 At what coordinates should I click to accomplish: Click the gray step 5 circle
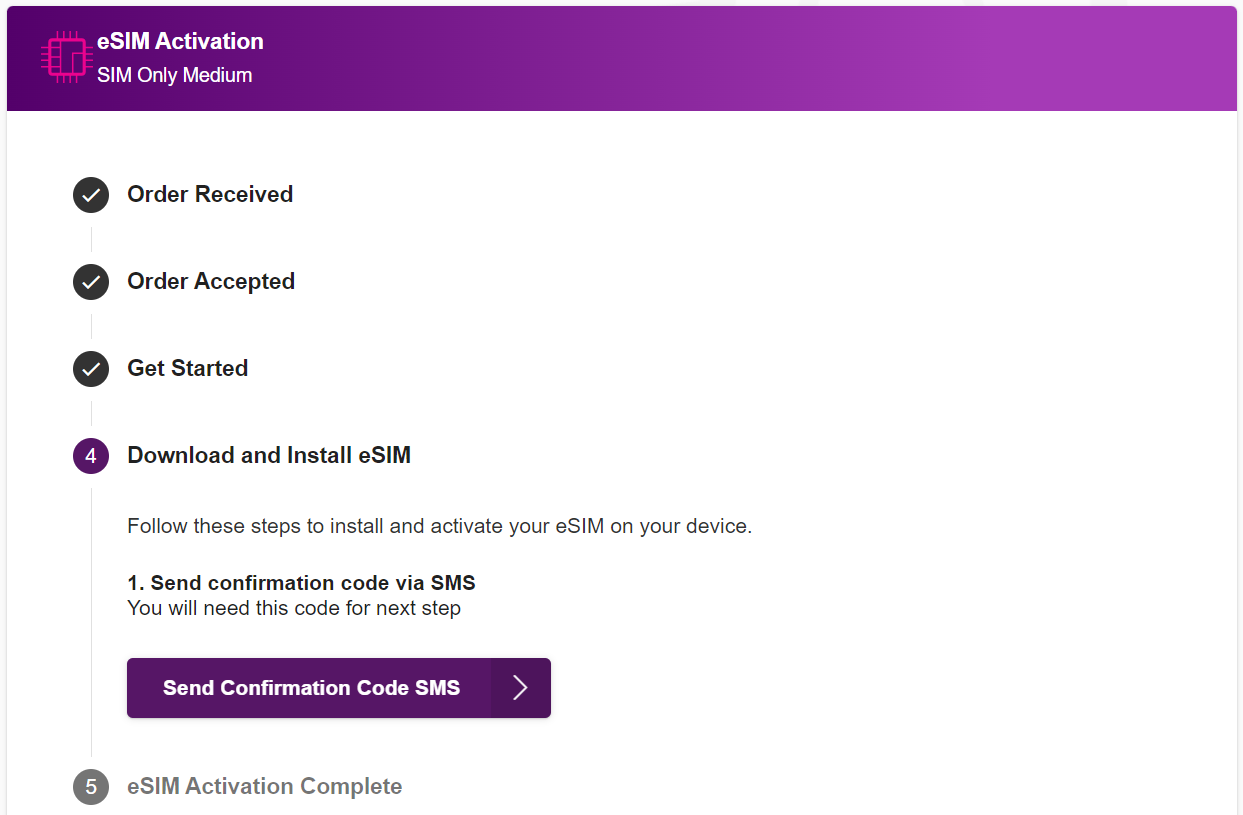click(90, 787)
